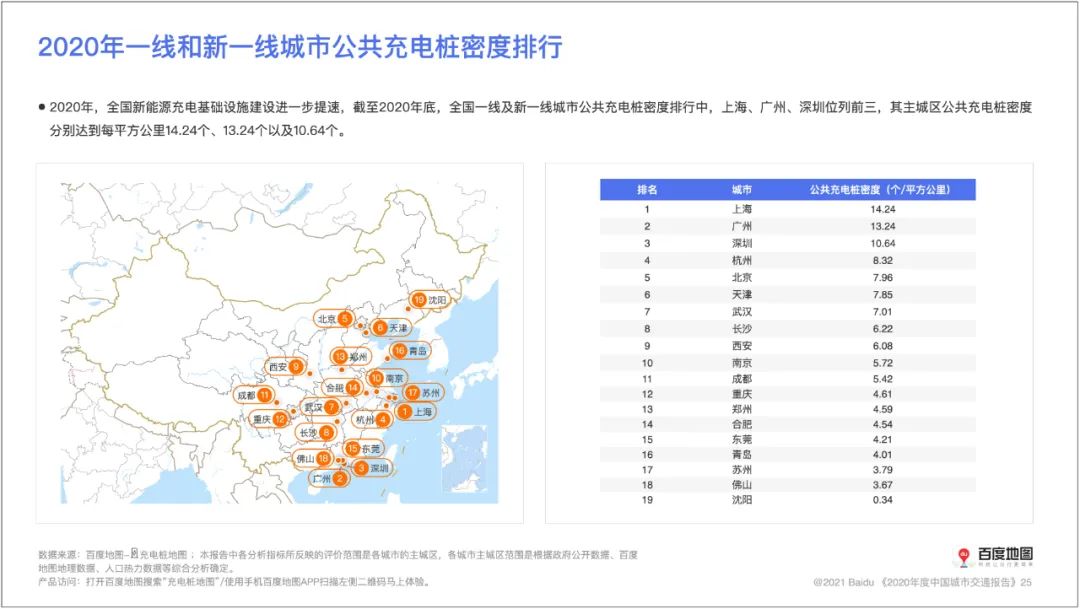Click the 北京 map marker numbered 5
The image size is (1080, 609).
tap(334, 318)
